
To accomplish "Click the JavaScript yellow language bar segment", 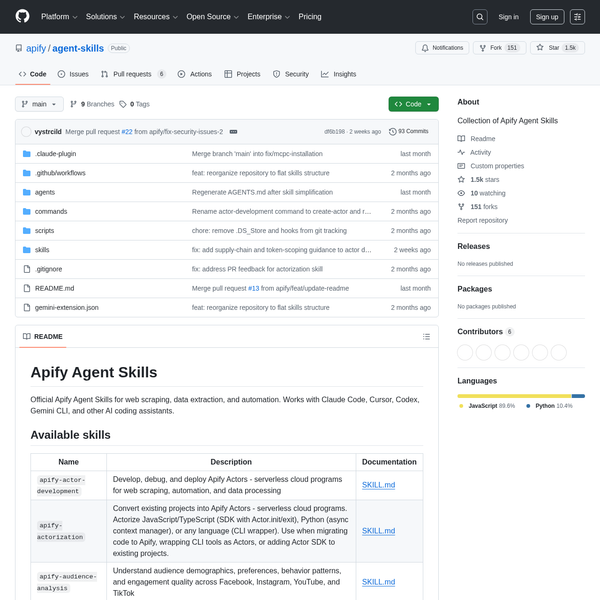I will tap(514, 396).
